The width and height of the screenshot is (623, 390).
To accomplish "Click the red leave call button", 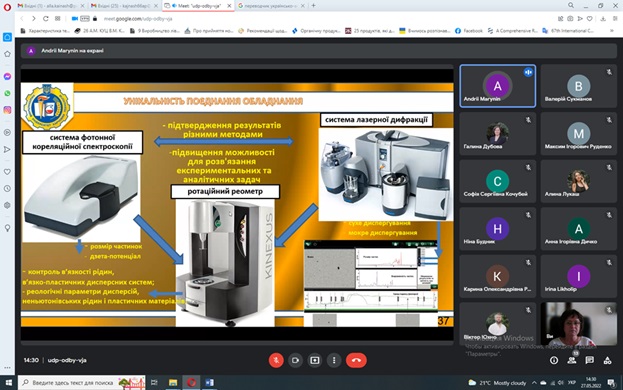I will pyautogui.click(x=356, y=360).
